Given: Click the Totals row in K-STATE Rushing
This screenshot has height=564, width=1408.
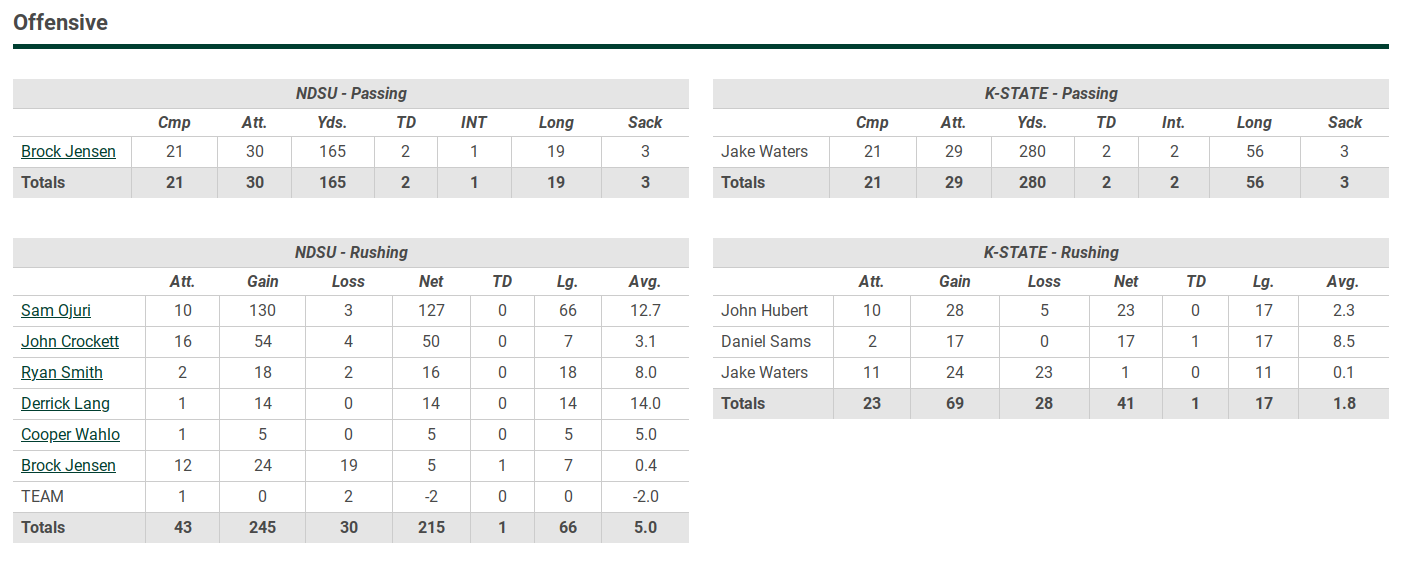Looking at the screenshot, I should [x=1051, y=404].
